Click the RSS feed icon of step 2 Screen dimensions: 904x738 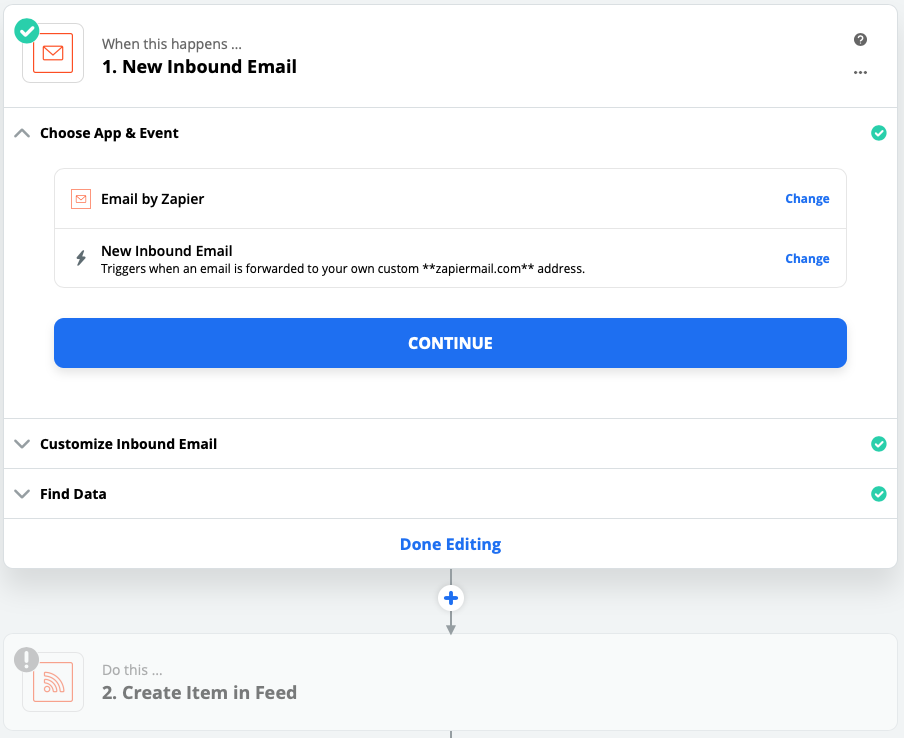(53, 681)
